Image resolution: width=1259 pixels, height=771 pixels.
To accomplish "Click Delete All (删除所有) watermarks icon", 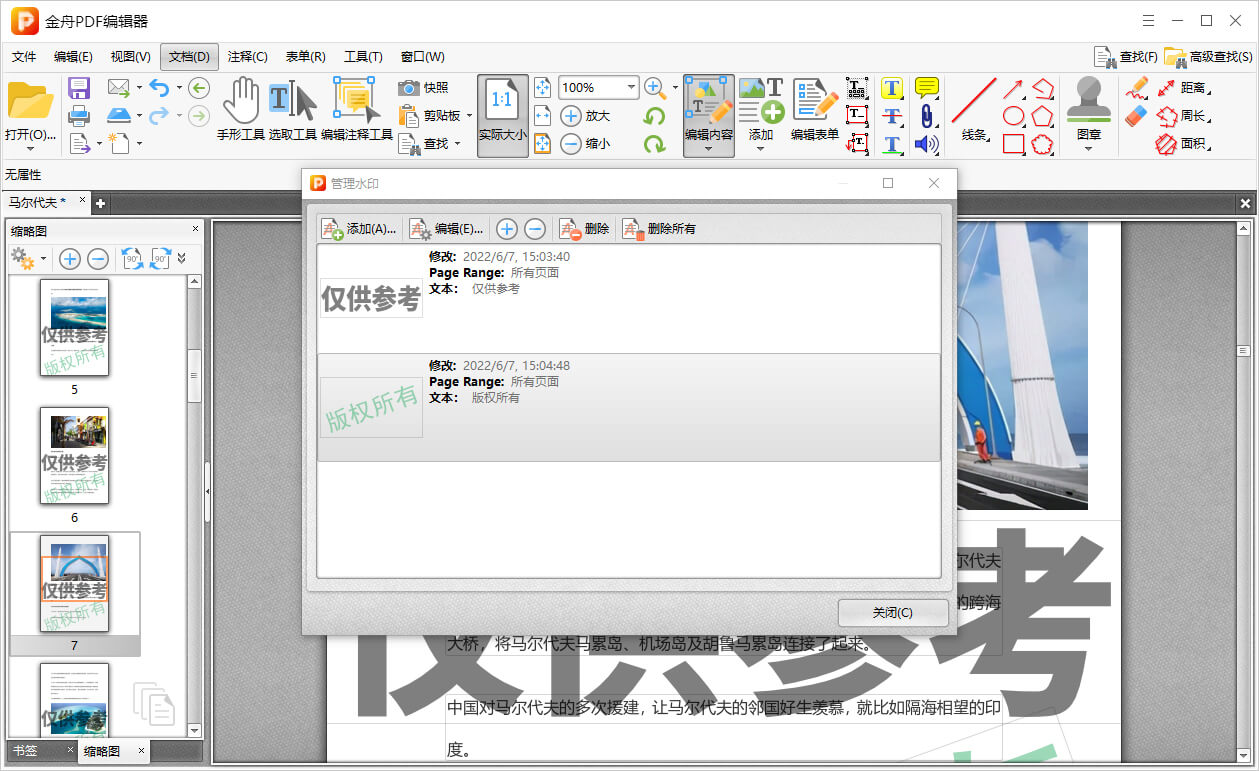I will (660, 229).
